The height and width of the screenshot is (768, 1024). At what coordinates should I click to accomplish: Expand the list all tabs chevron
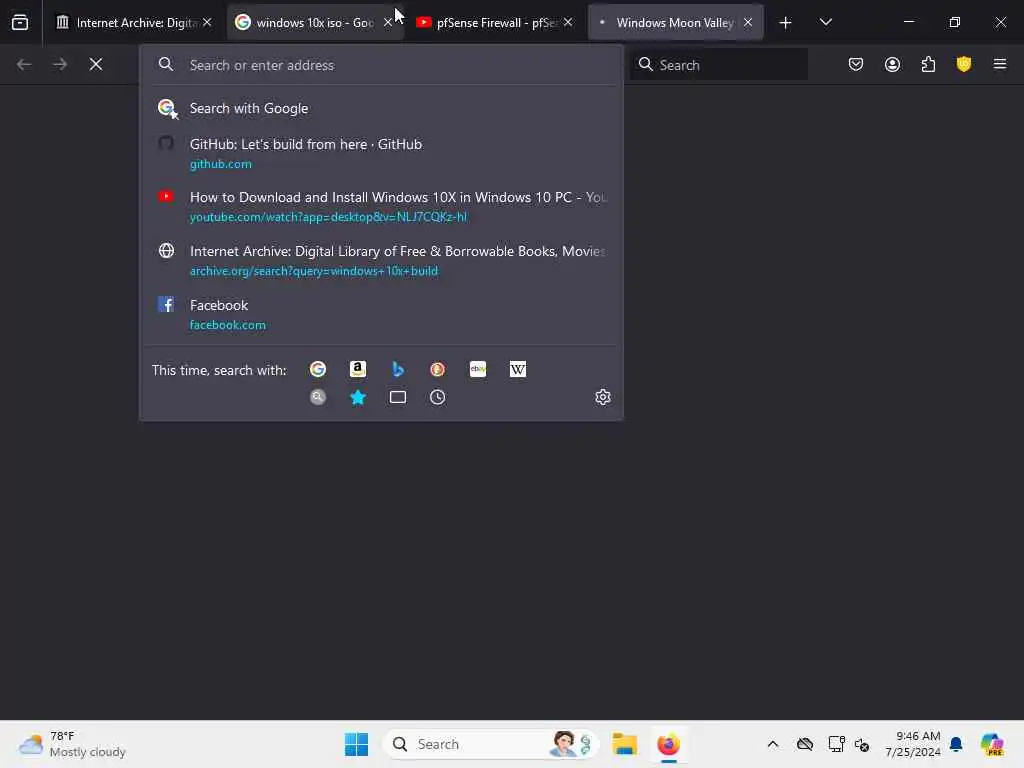(x=825, y=22)
